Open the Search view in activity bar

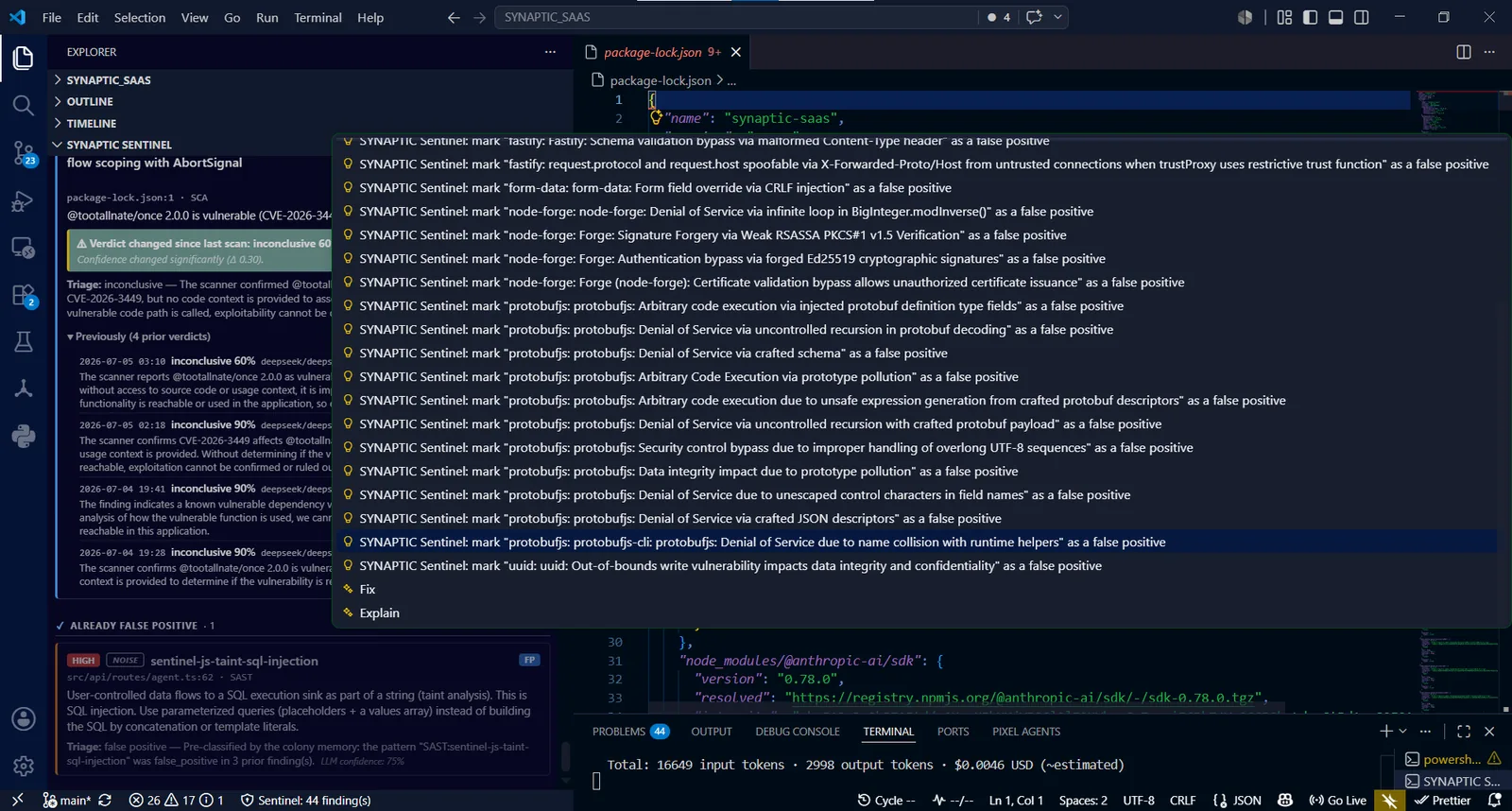[x=24, y=105]
